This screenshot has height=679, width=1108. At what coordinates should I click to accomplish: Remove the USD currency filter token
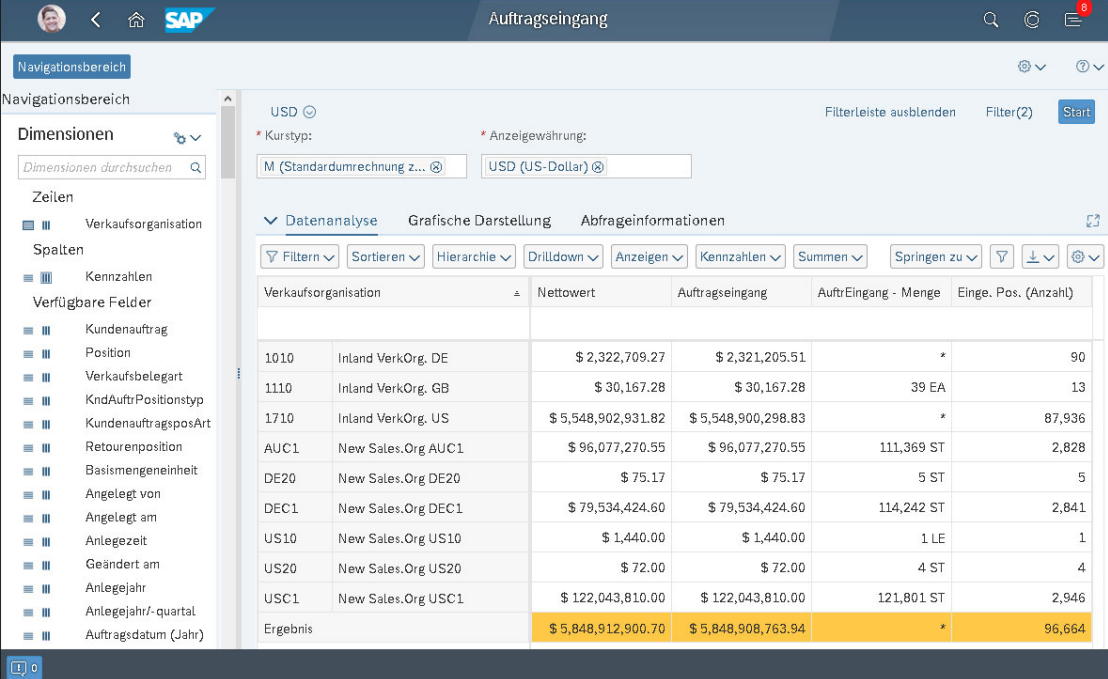coord(598,166)
